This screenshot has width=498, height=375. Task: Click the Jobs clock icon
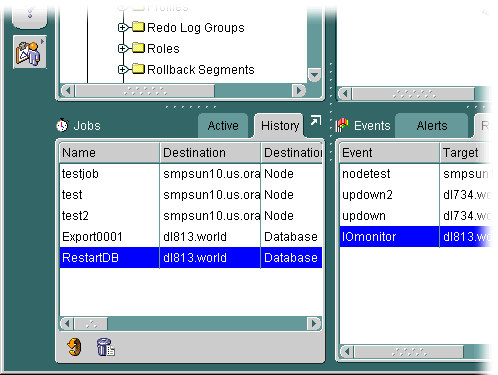[62, 126]
